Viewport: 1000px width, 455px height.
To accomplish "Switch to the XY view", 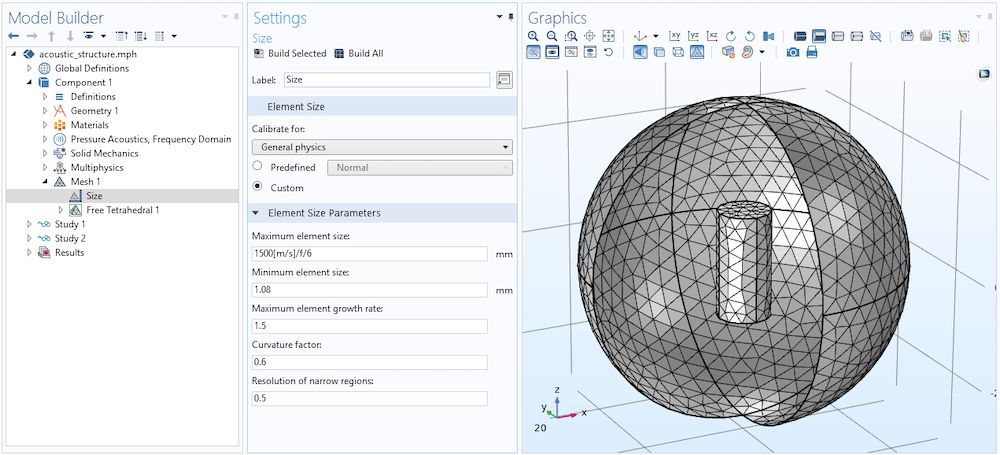I will pyautogui.click(x=675, y=36).
